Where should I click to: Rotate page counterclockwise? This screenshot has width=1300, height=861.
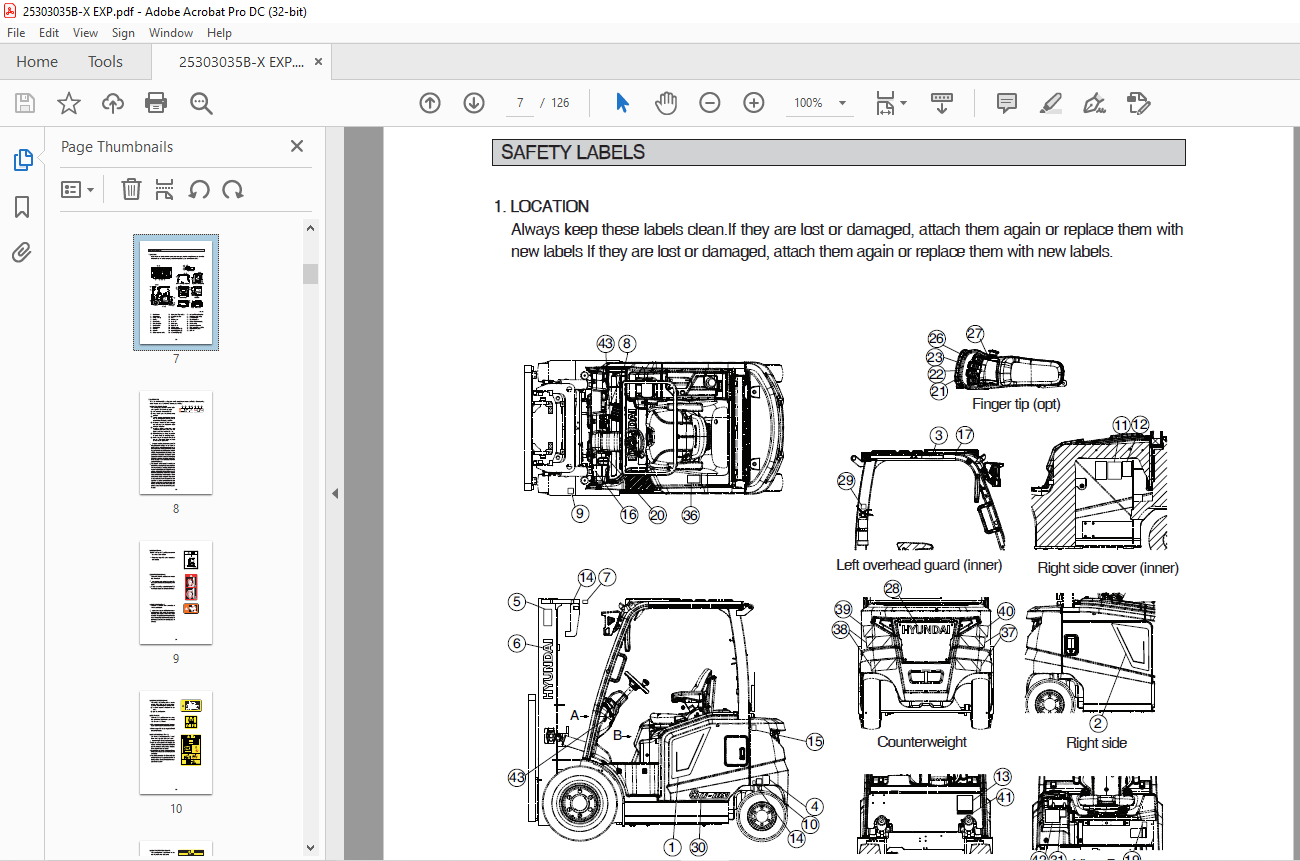(199, 189)
